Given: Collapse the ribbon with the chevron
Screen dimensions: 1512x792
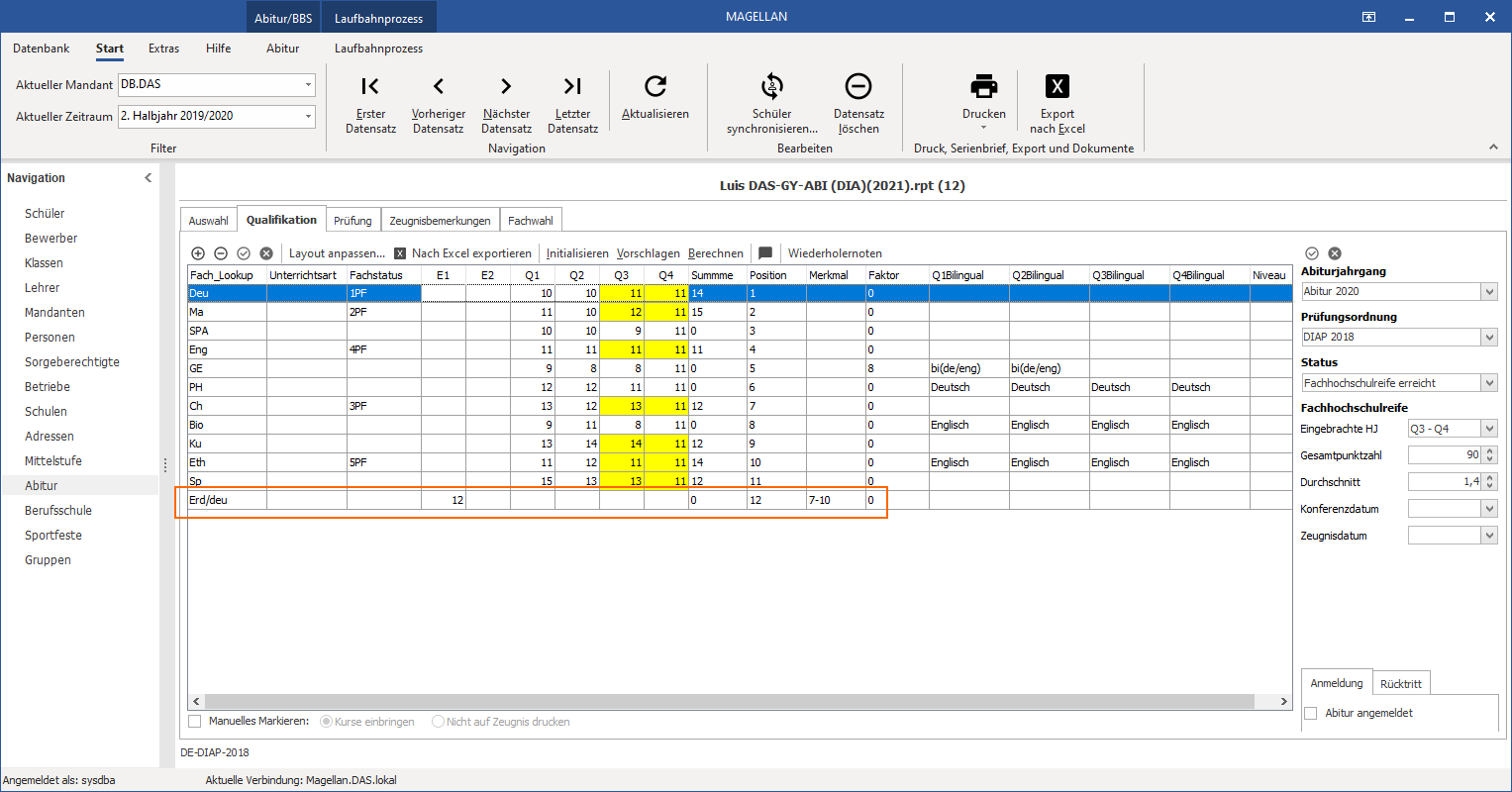Looking at the screenshot, I should (1493, 148).
